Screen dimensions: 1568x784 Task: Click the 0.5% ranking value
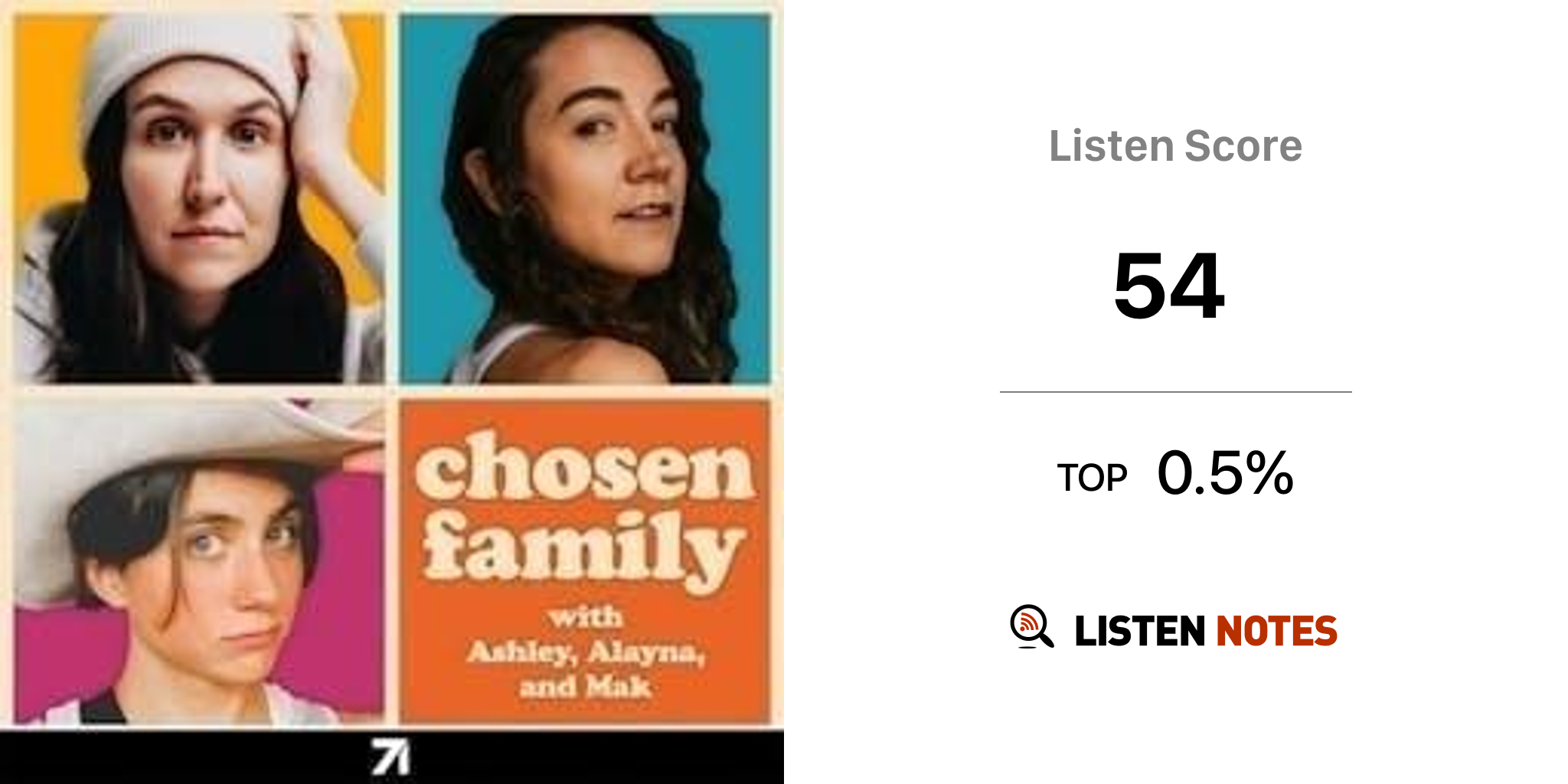click(x=1225, y=474)
